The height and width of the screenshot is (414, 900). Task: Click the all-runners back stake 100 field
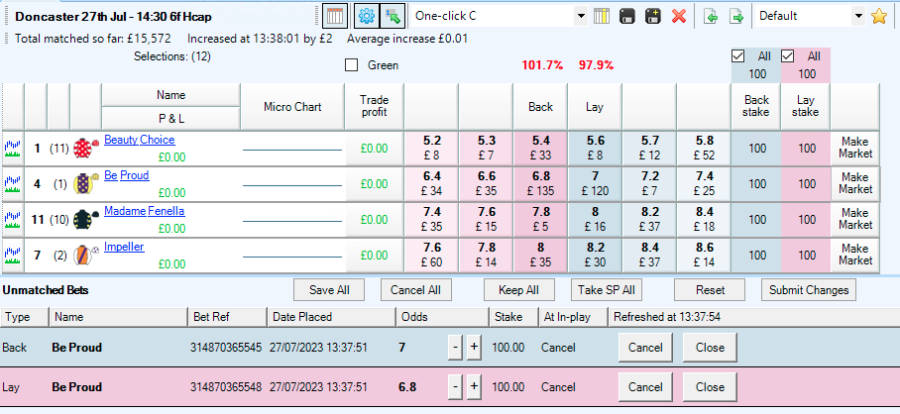click(x=757, y=74)
